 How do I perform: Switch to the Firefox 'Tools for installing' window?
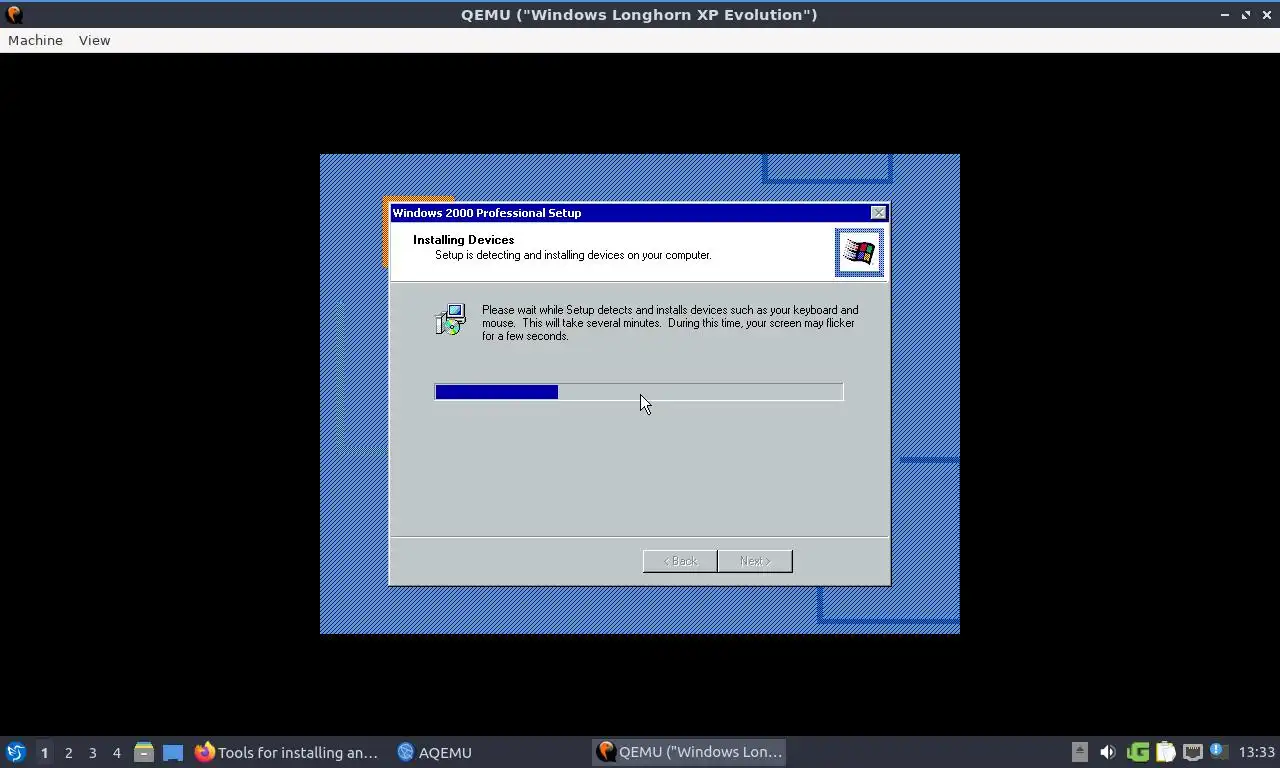287,752
